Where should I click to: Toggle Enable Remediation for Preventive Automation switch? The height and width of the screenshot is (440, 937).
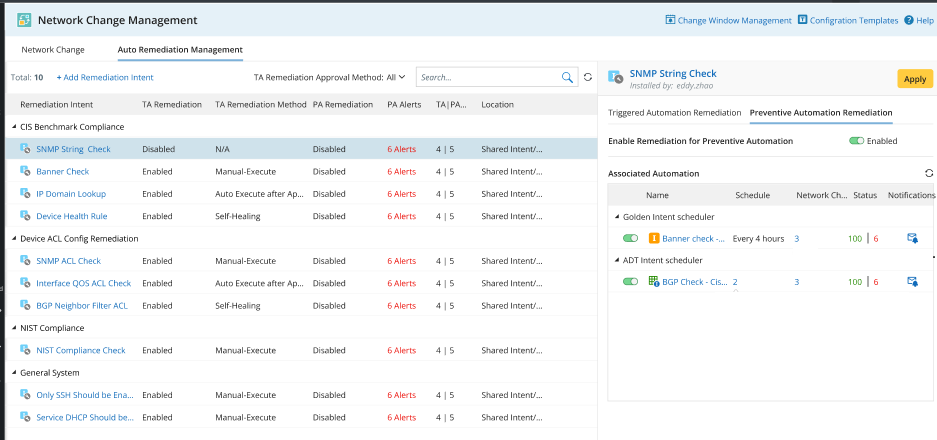click(856, 141)
